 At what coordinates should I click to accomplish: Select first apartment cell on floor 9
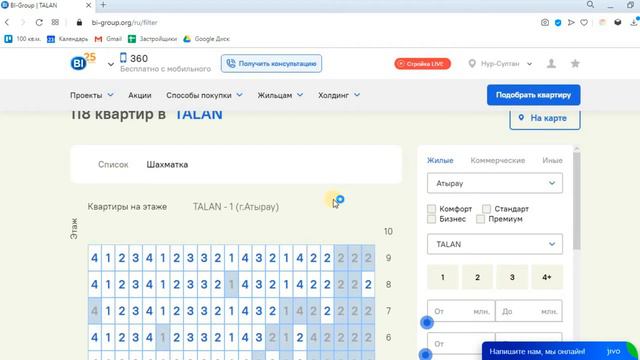[95, 258]
